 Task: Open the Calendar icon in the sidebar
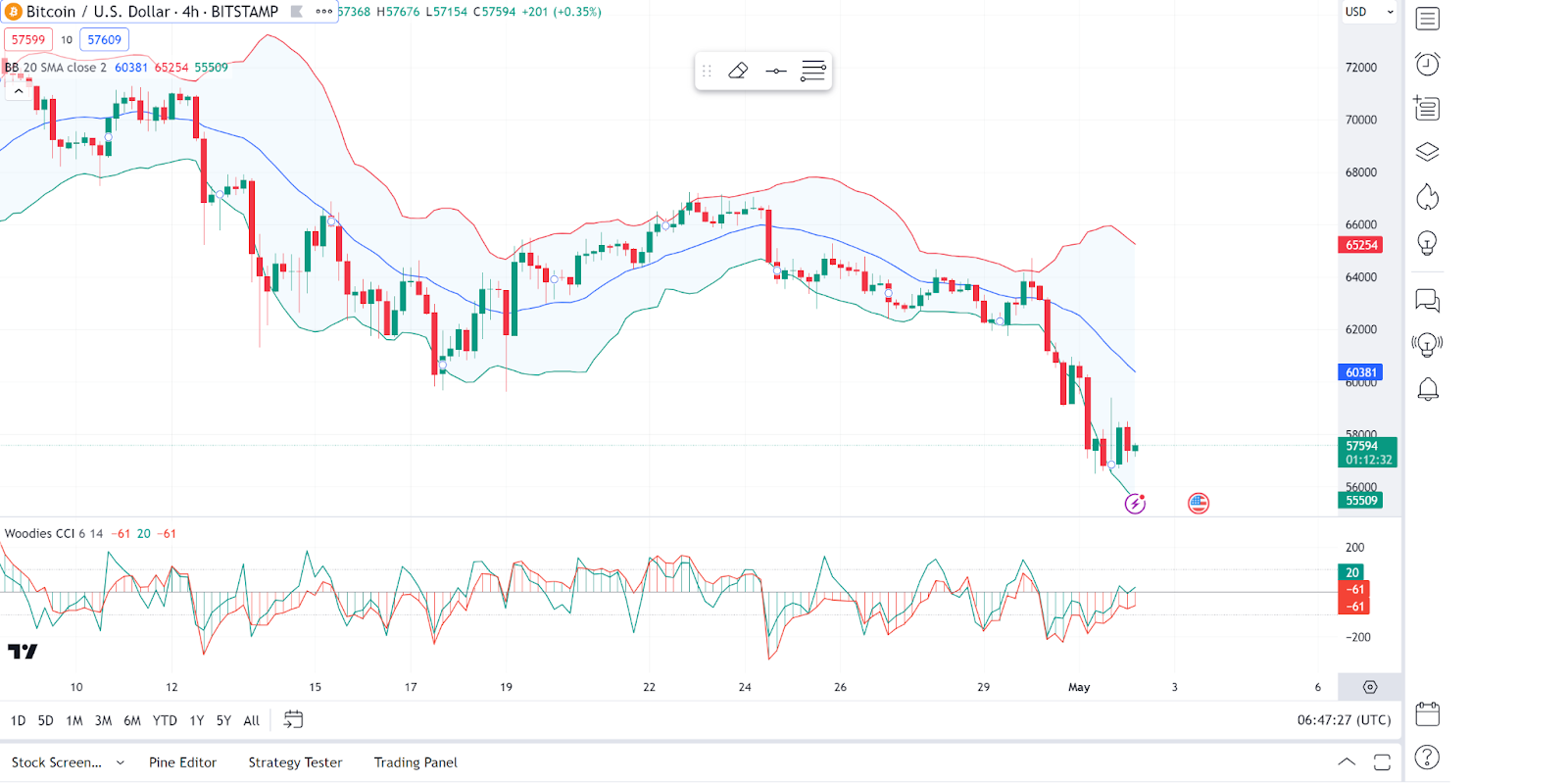[x=1428, y=713]
